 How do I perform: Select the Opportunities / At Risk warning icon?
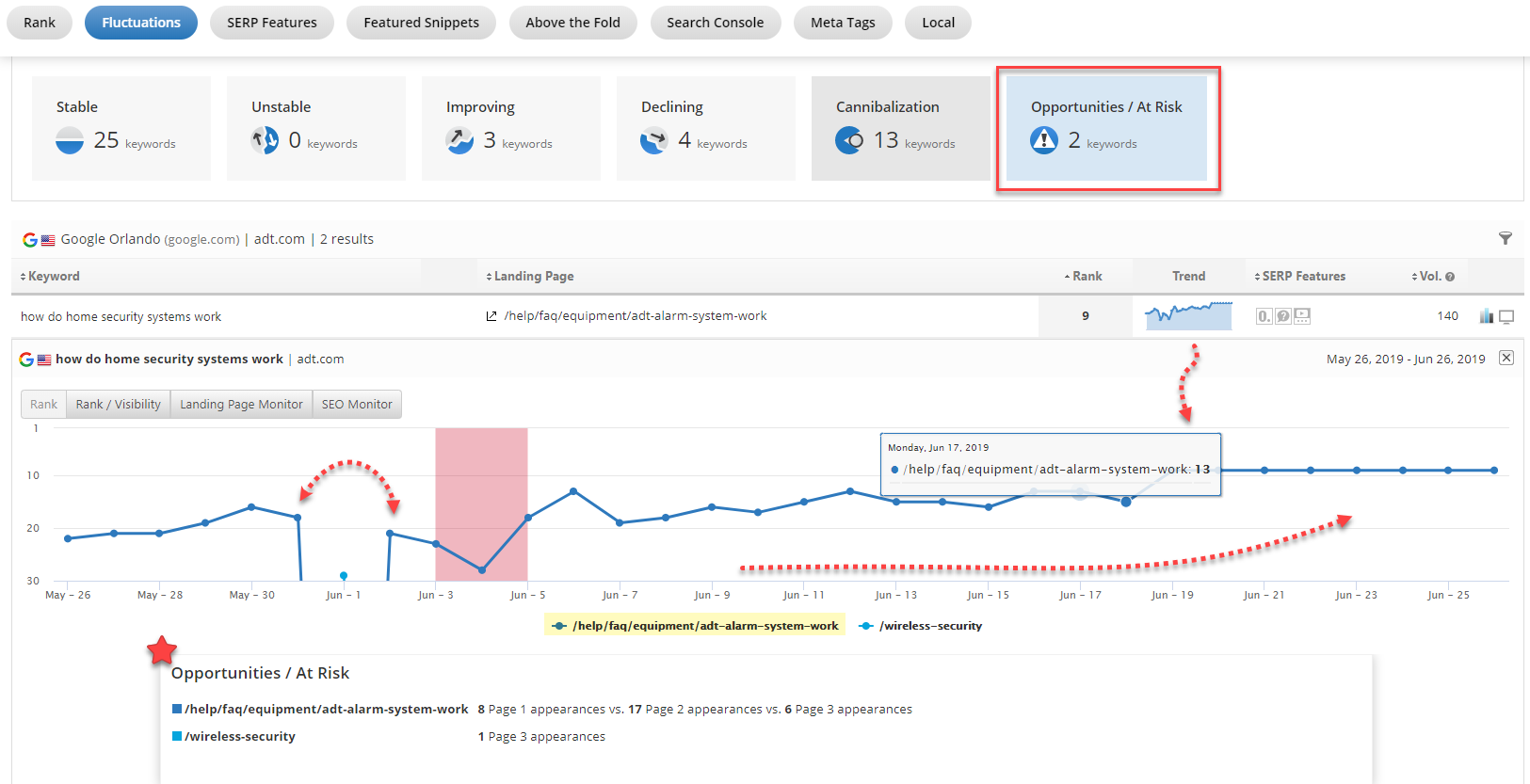[1043, 140]
